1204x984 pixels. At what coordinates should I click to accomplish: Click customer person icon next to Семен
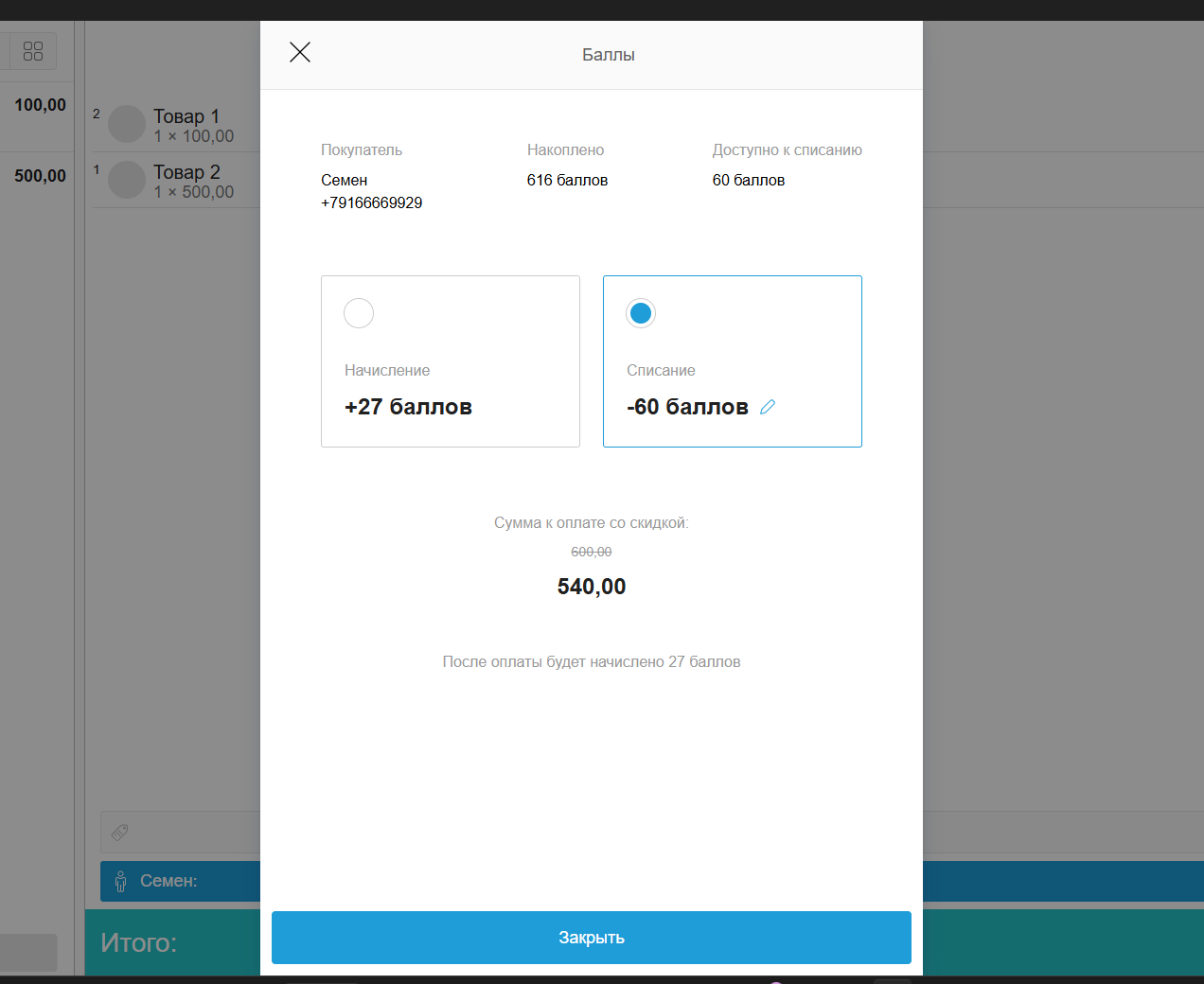tap(120, 881)
